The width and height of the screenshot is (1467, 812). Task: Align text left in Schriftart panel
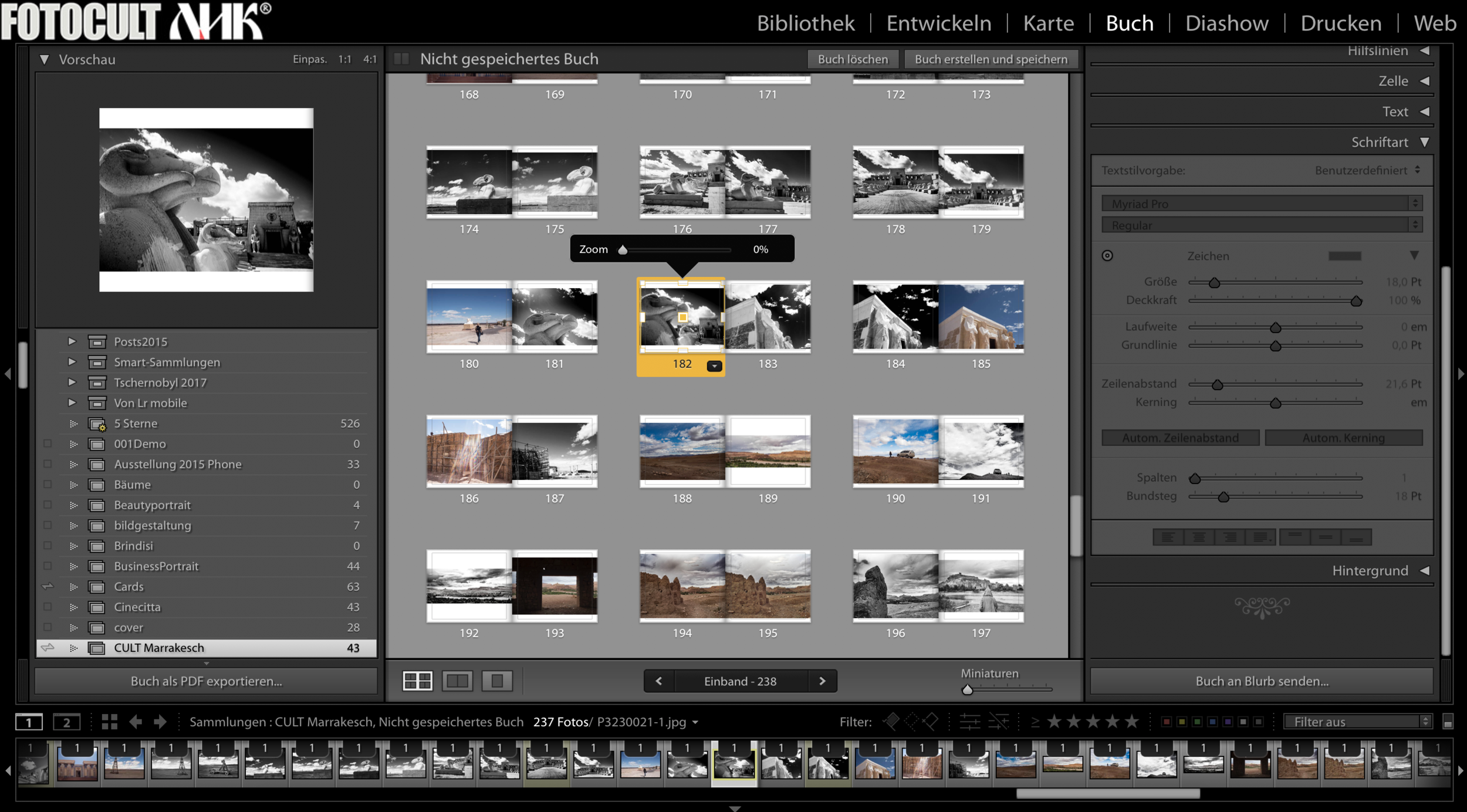pyautogui.click(x=1168, y=537)
